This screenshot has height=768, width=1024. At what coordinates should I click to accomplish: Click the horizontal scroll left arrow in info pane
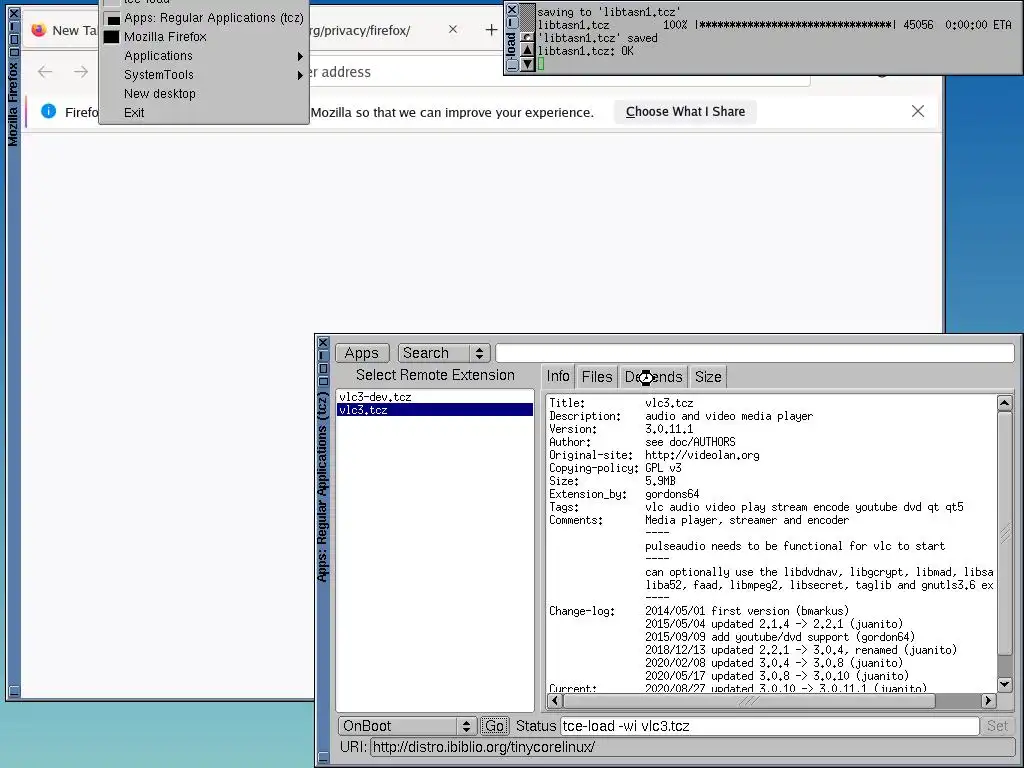pos(555,701)
